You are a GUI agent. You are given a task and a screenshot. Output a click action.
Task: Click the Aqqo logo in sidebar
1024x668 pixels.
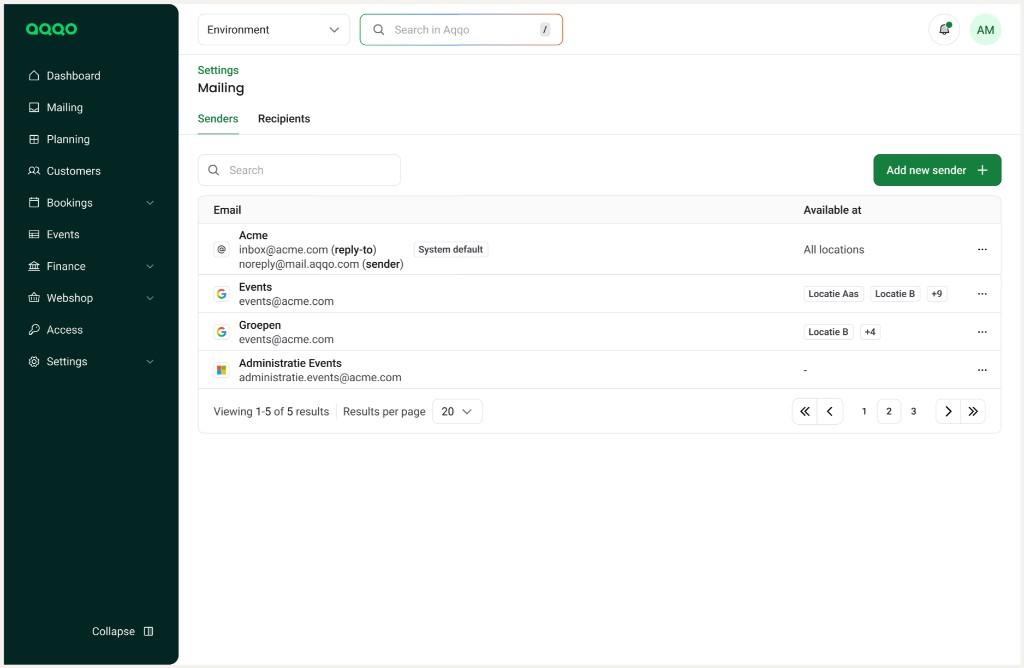pyautogui.click(x=51, y=29)
